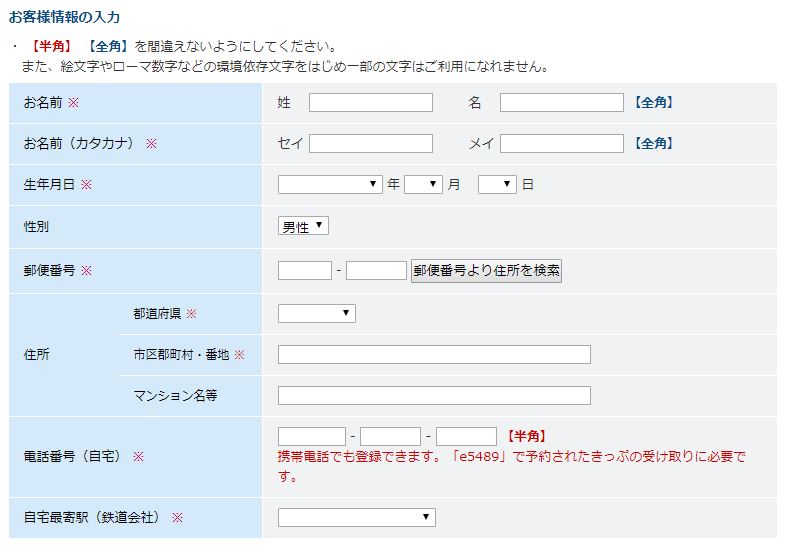Click the 市区郡町村・番地 address field
This screenshot has height=557, width=792.
click(x=434, y=354)
